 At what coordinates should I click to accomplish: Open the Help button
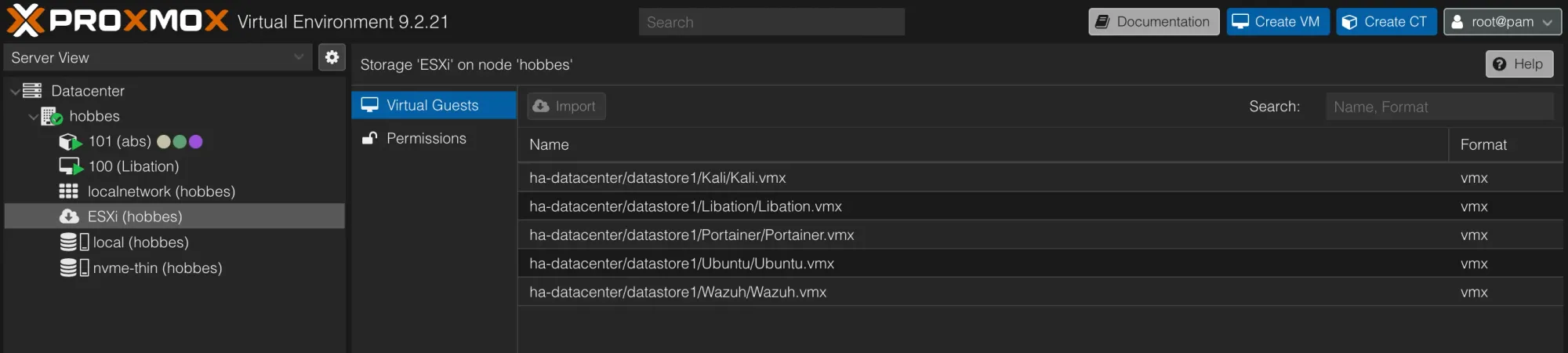coord(1519,64)
